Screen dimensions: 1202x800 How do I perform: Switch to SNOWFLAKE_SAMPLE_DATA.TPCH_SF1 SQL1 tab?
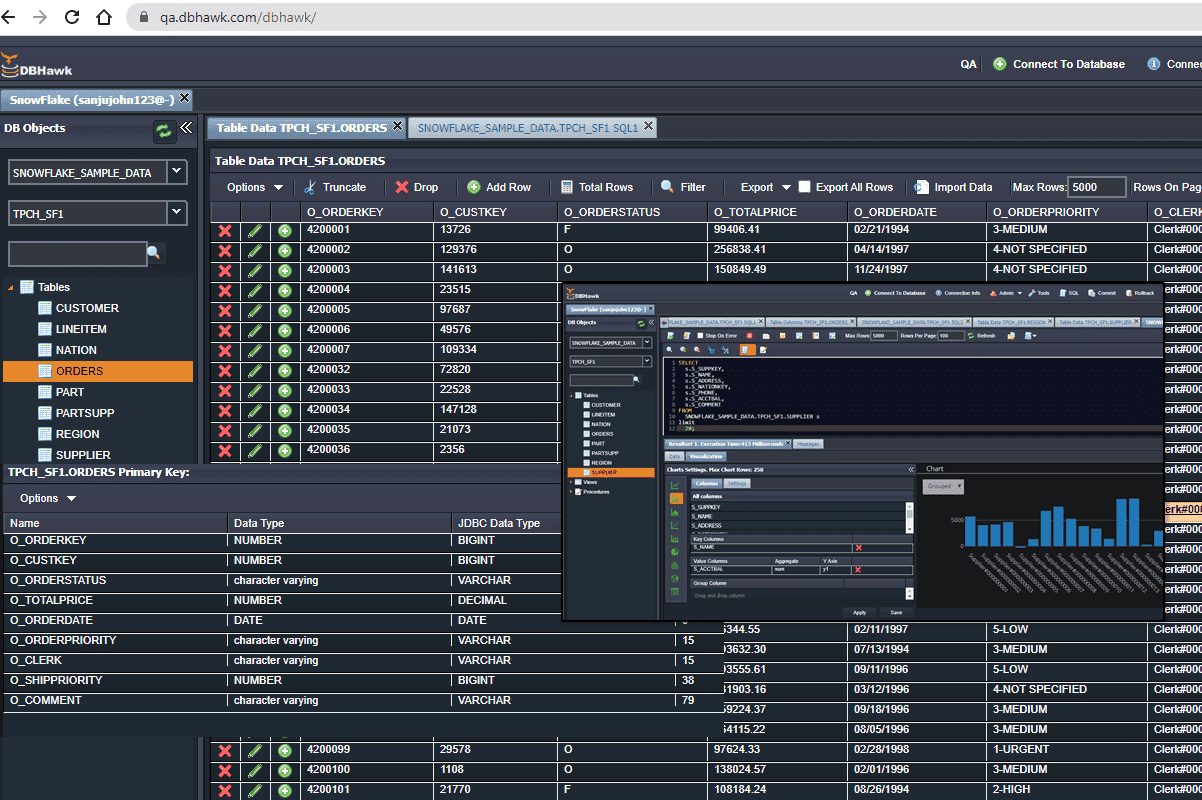pos(527,128)
